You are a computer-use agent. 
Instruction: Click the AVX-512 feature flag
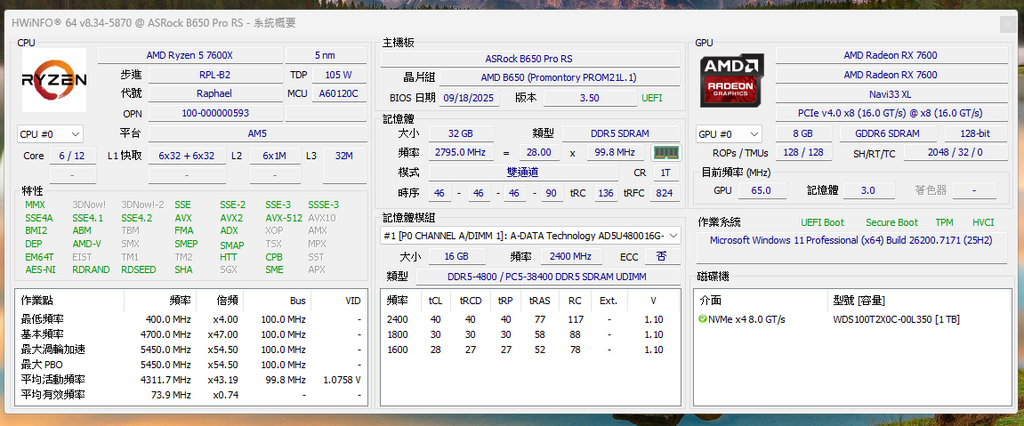coord(283,218)
